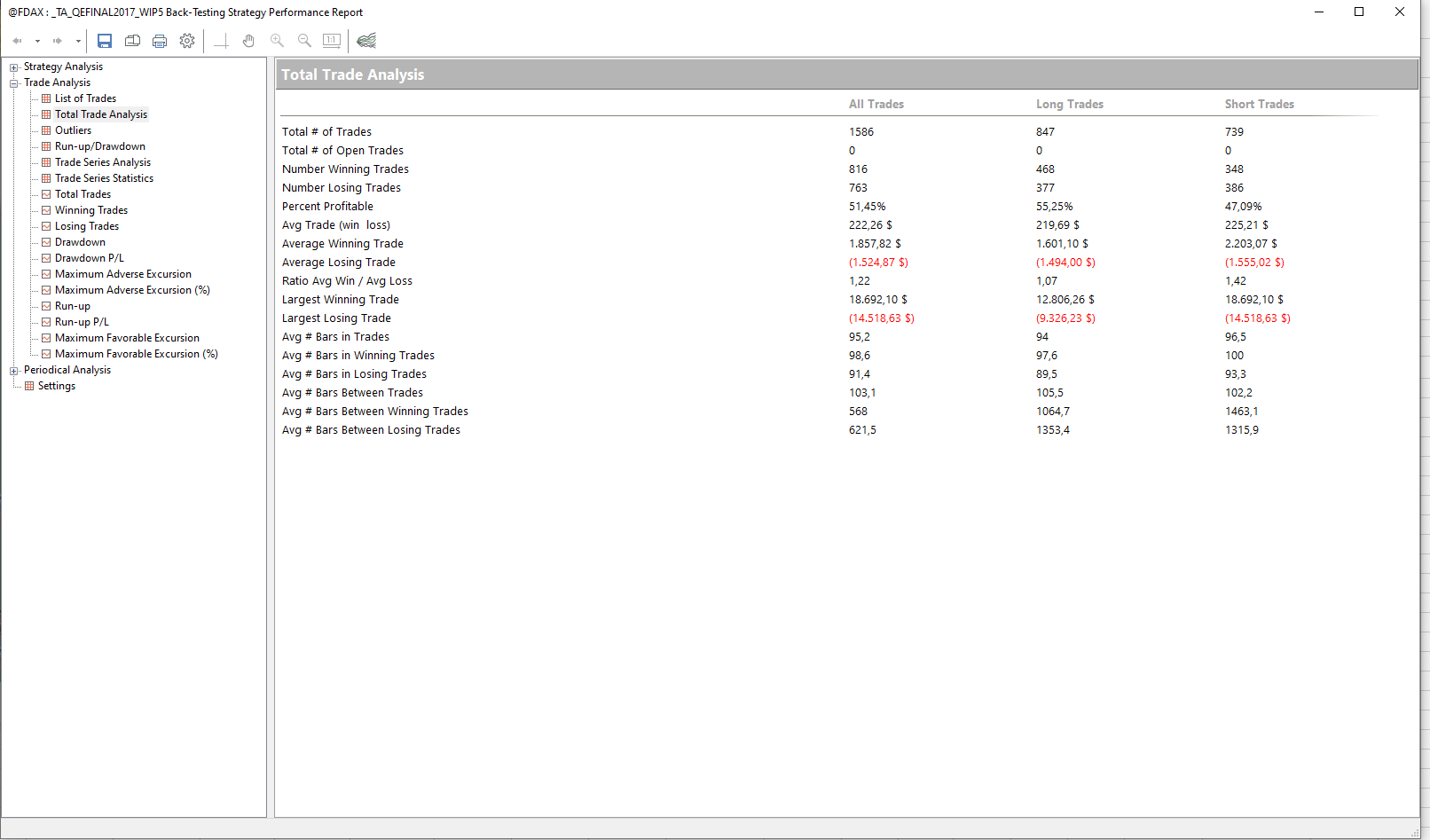Click the page copy icon beside Save

pyautogui.click(x=132, y=41)
